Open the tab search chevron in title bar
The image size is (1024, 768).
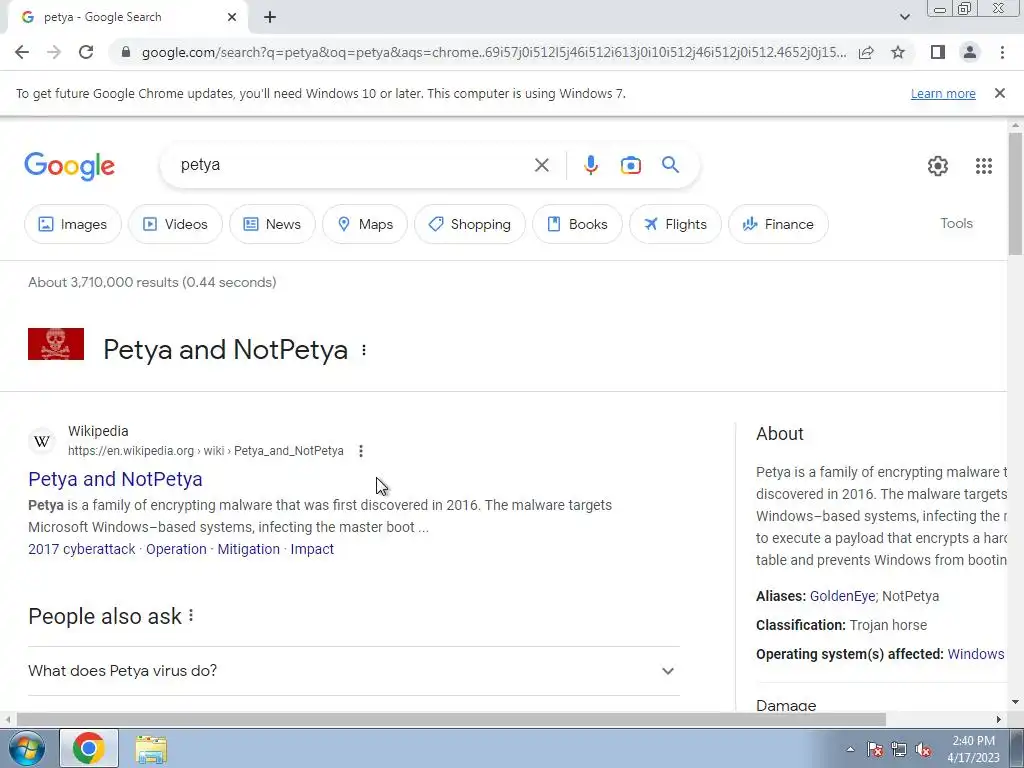(x=904, y=17)
